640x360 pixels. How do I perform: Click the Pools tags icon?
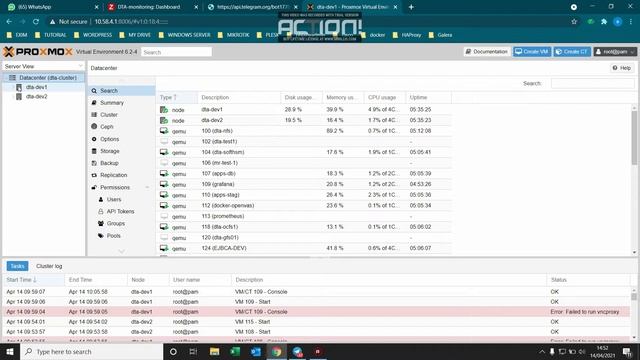tap(100, 236)
